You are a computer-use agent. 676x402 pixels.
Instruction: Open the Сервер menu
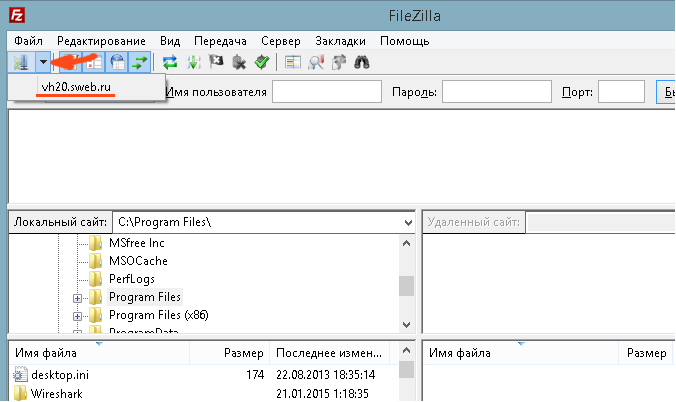[281, 41]
